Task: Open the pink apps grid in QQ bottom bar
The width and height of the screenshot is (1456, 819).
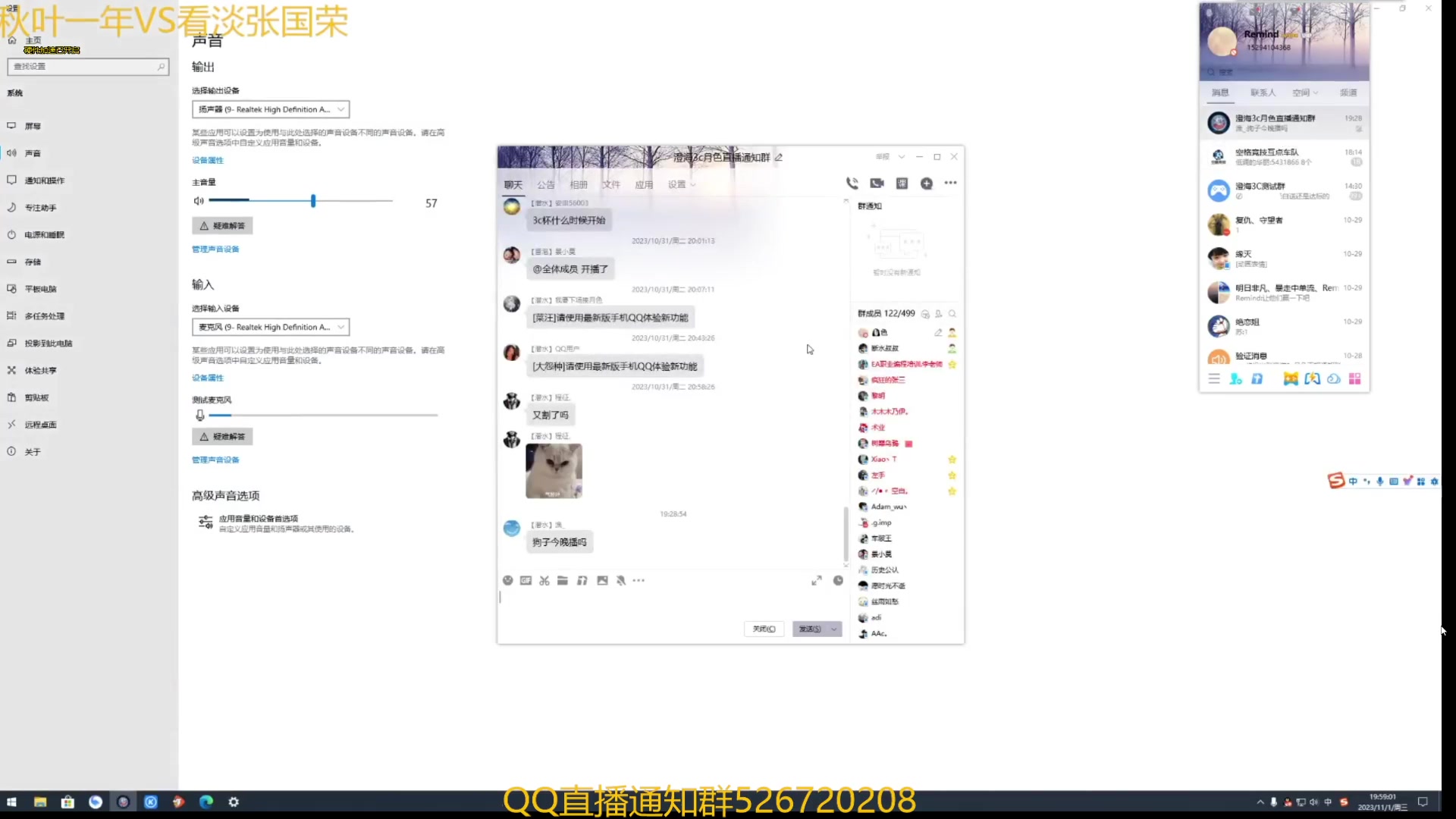Action: [x=1354, y=378]
